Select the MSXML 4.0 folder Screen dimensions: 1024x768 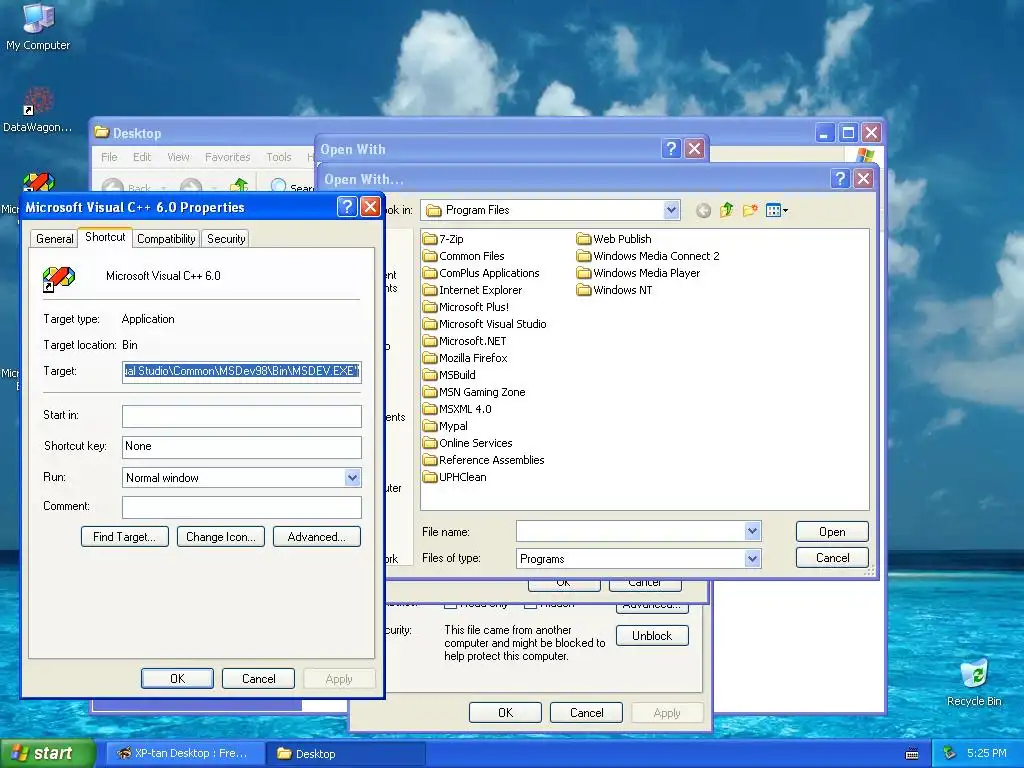tap(457, 409)
